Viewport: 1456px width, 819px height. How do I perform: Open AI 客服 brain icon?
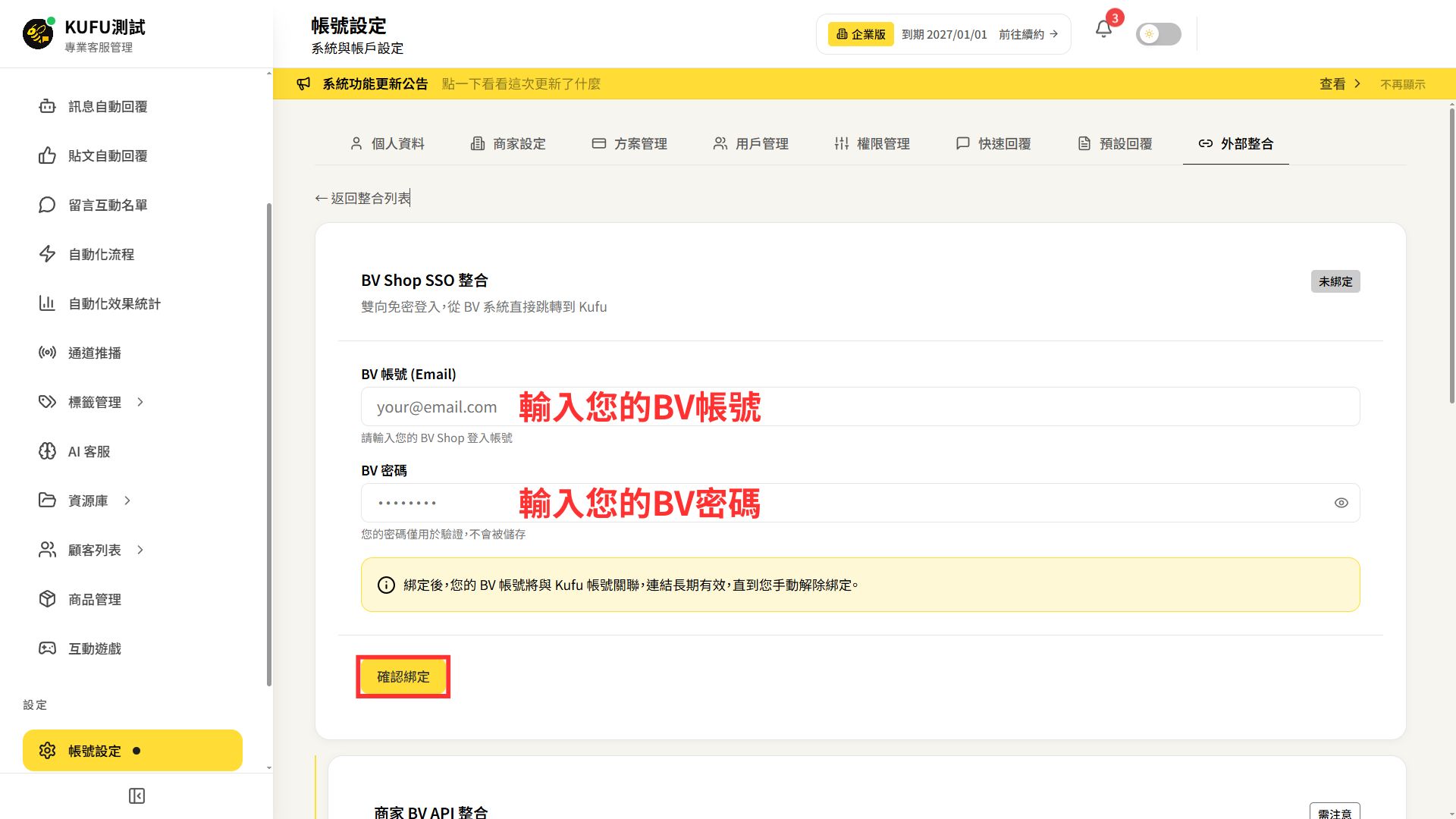47,451
